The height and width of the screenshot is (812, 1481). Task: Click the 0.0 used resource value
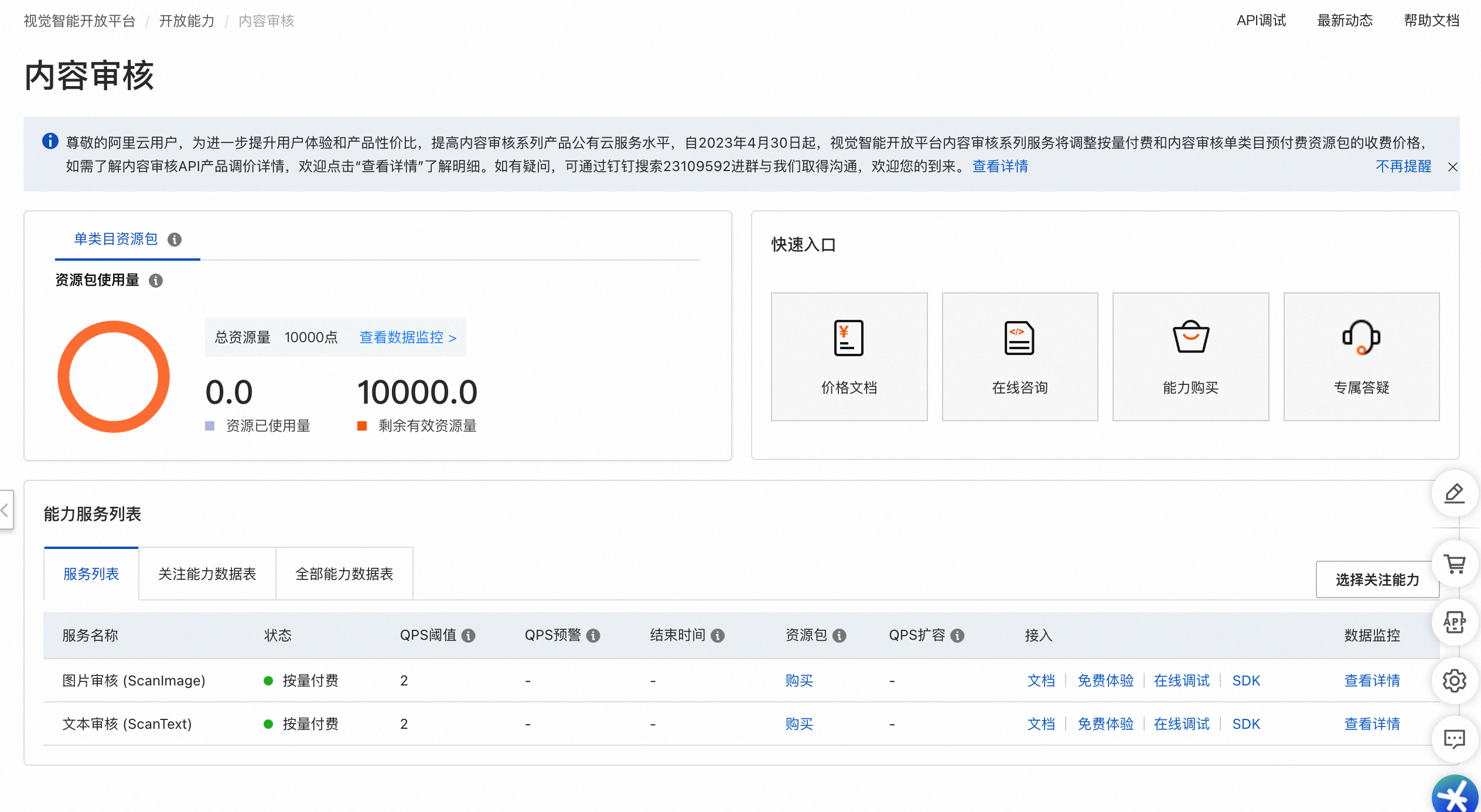(x=229, y=392)
